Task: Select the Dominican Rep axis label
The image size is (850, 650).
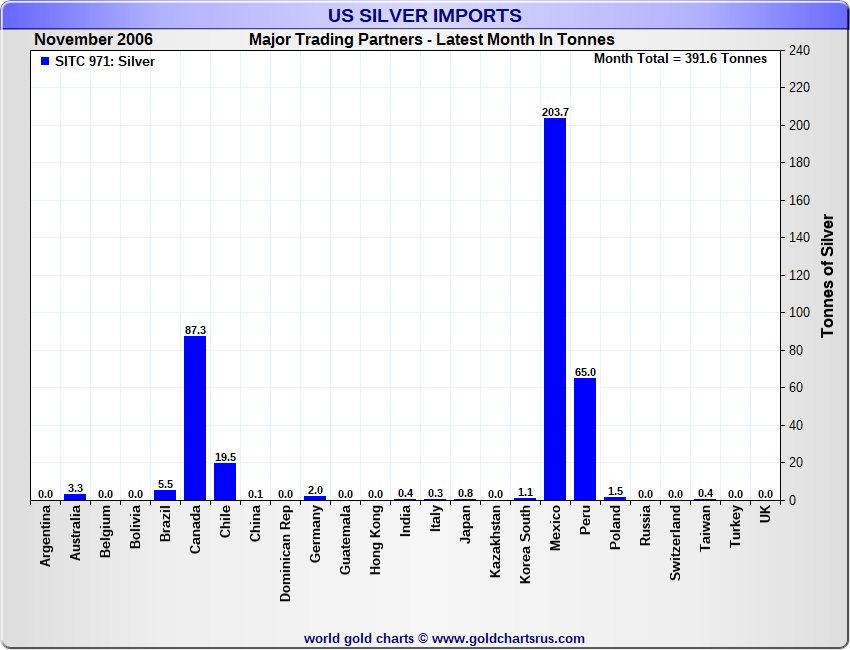Action: point(286,552)
